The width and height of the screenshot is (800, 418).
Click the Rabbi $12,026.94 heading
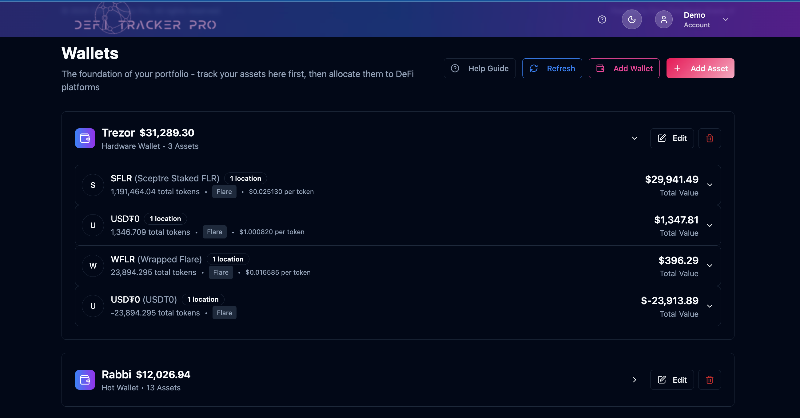click(x=146, y=375)
